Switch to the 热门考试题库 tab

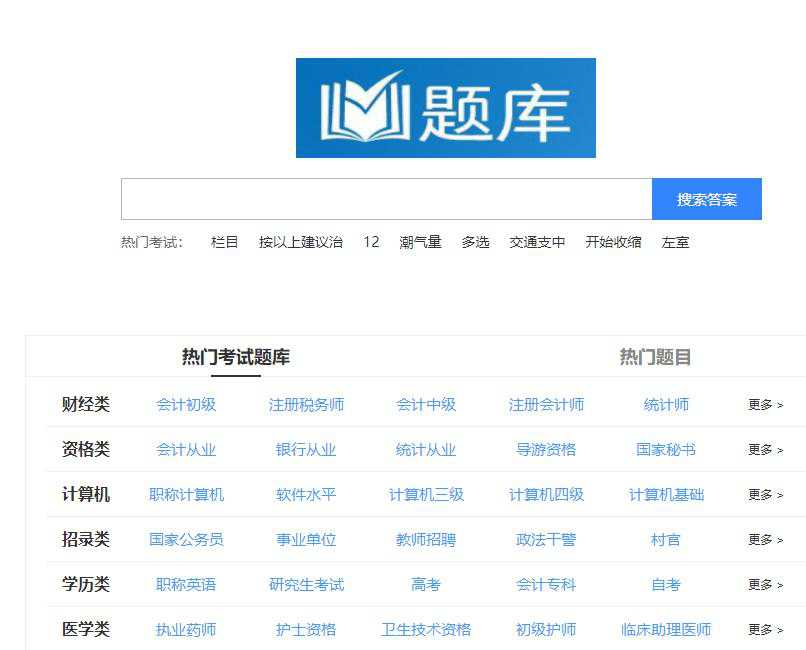(x=236, y=357)
